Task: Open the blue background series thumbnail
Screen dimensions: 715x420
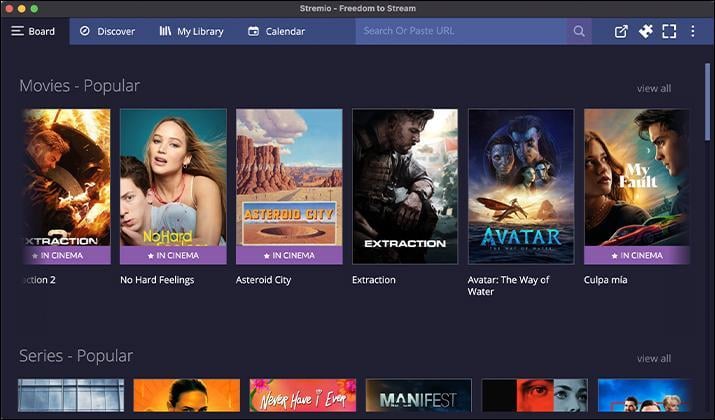Action: click(645, 395)
